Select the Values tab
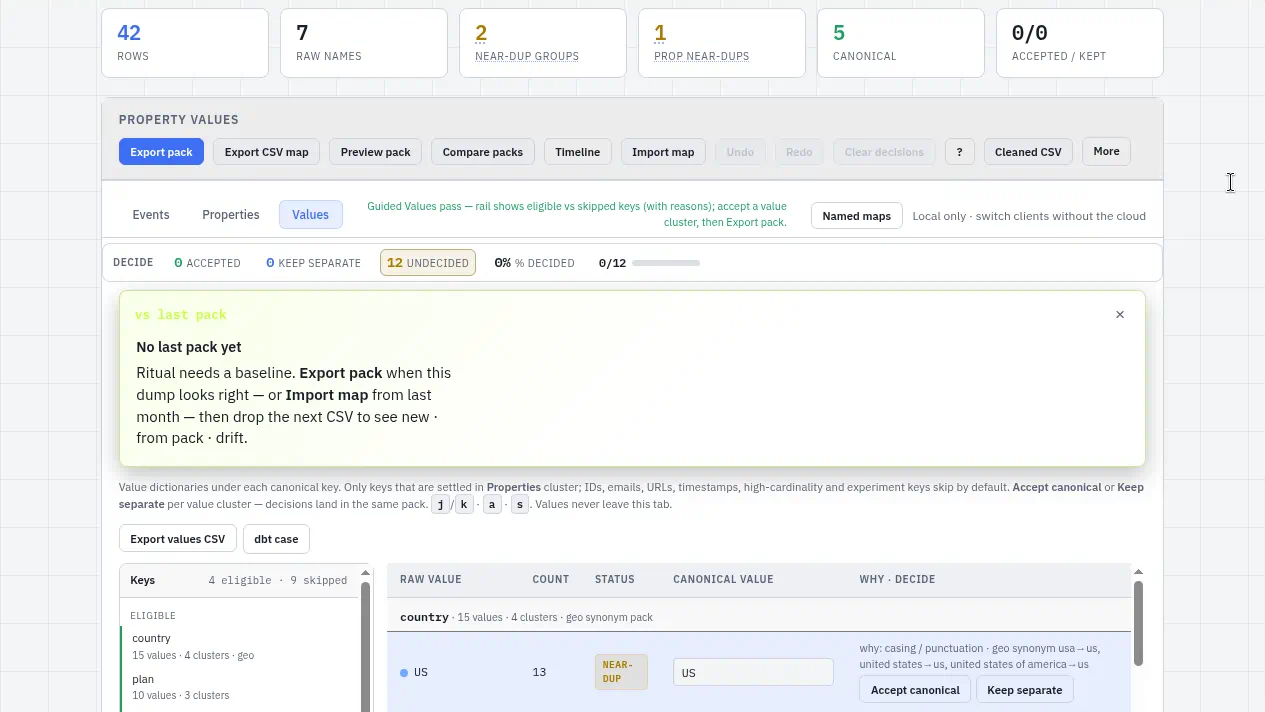The height and width of the screenshot is (712, 1265). click(311, 215)
